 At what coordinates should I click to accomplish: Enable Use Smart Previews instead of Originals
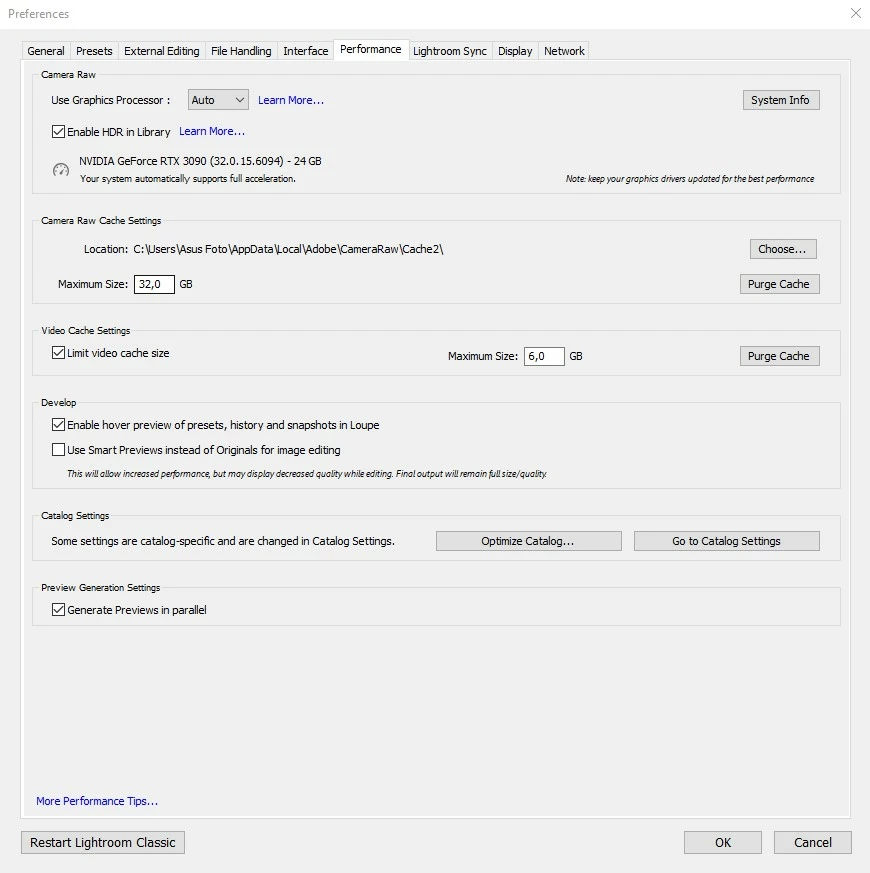[58, 449]
